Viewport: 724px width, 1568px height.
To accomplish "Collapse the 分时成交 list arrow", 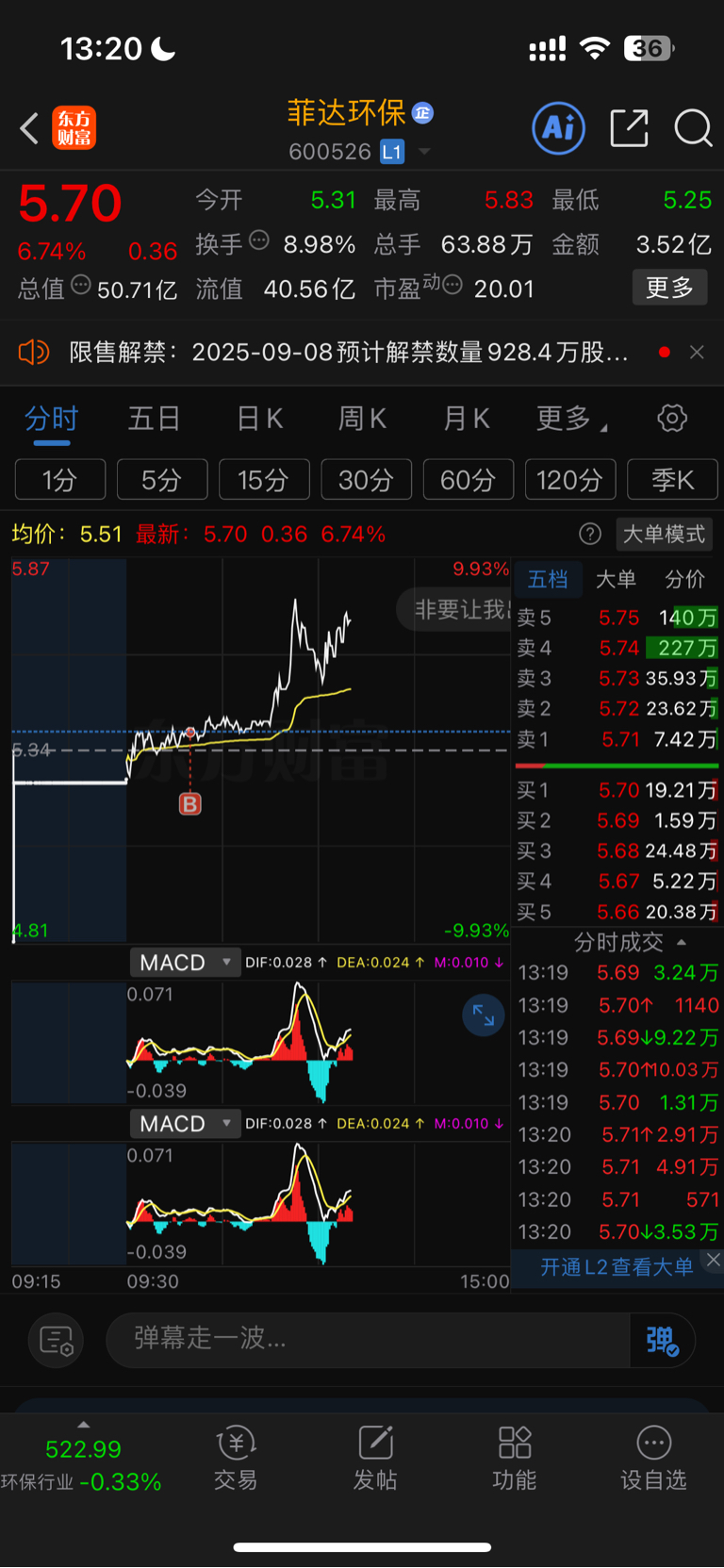I will click(x=682, y=942).
